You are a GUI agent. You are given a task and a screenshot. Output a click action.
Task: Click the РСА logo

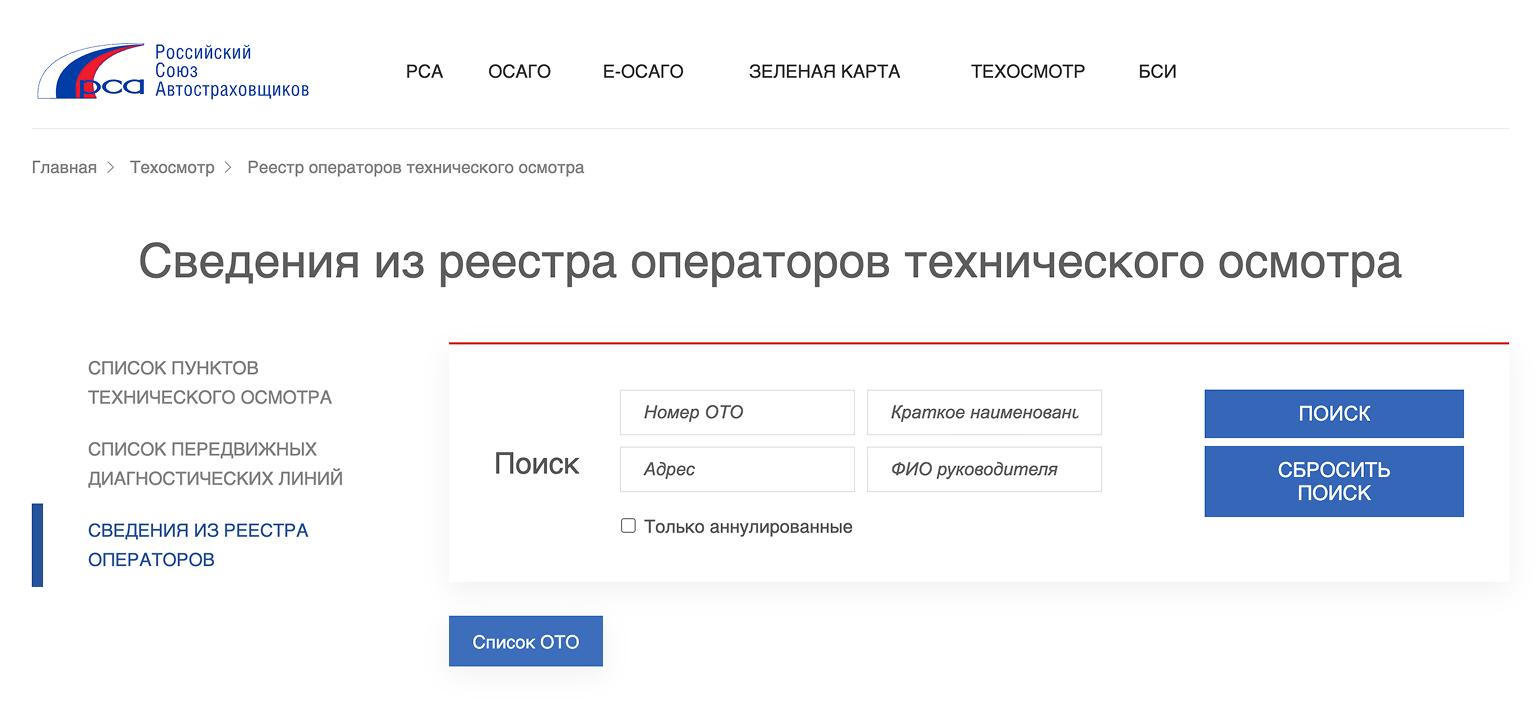(170, 72)
